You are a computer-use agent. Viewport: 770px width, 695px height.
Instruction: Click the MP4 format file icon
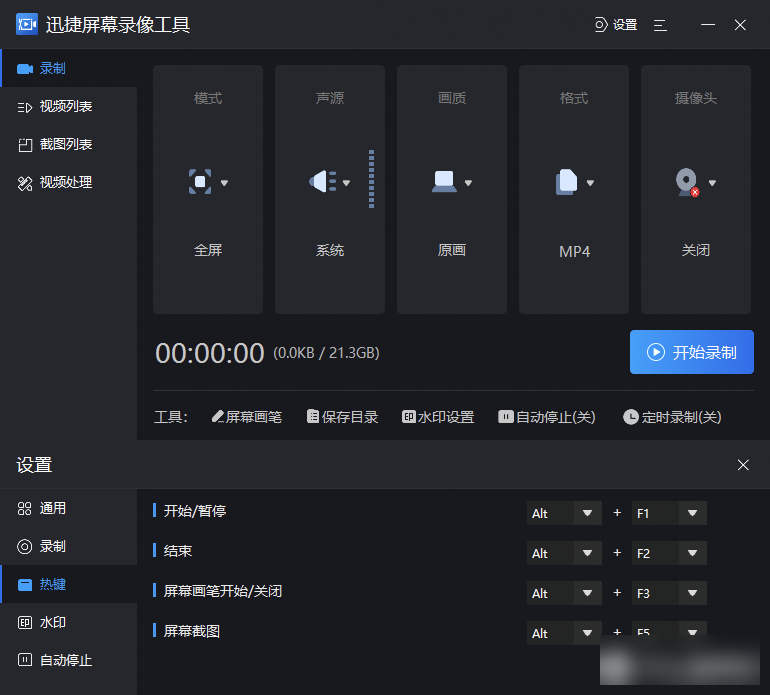tap(567, 182)
